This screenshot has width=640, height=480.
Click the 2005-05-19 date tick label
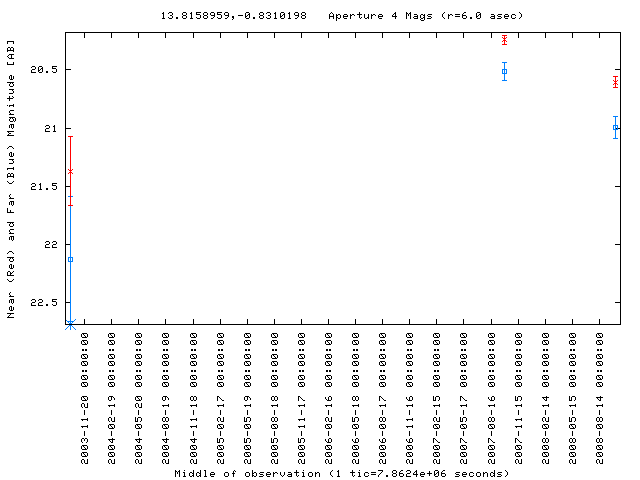(x=247, y=398)
